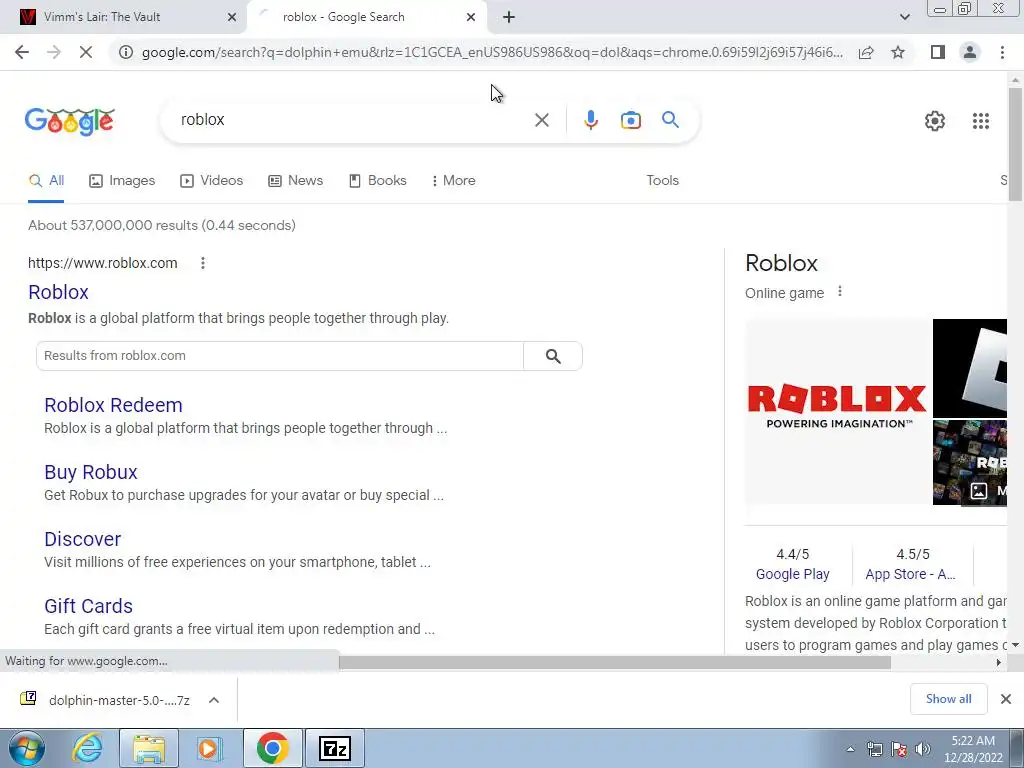The width and height of the screenshot is (1024, 768).
Task: Open options next to Online game
Action: (840, 292)
